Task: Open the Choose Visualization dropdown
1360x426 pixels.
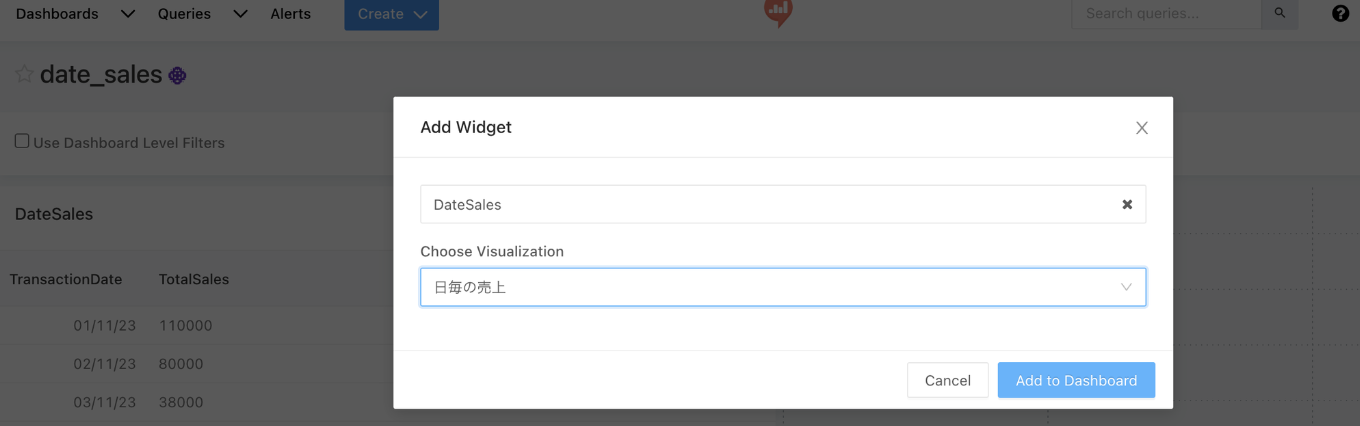Action: [x=782, y=287]
